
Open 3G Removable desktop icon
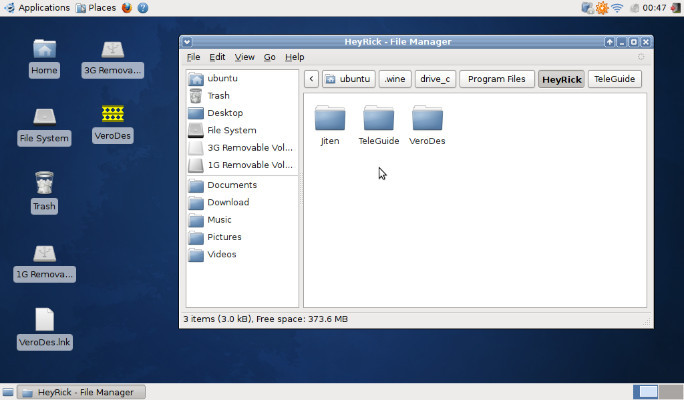[x=113, y=58]
